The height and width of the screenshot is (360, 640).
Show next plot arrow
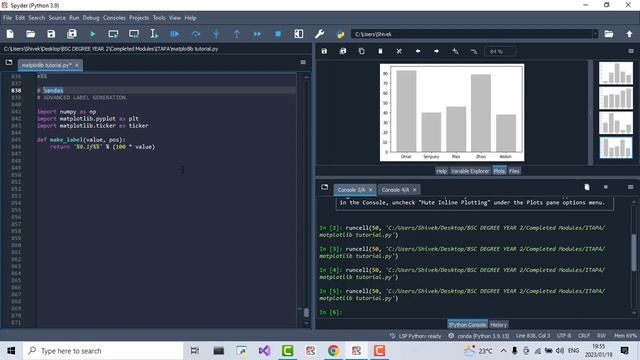(x=436, y=51)
